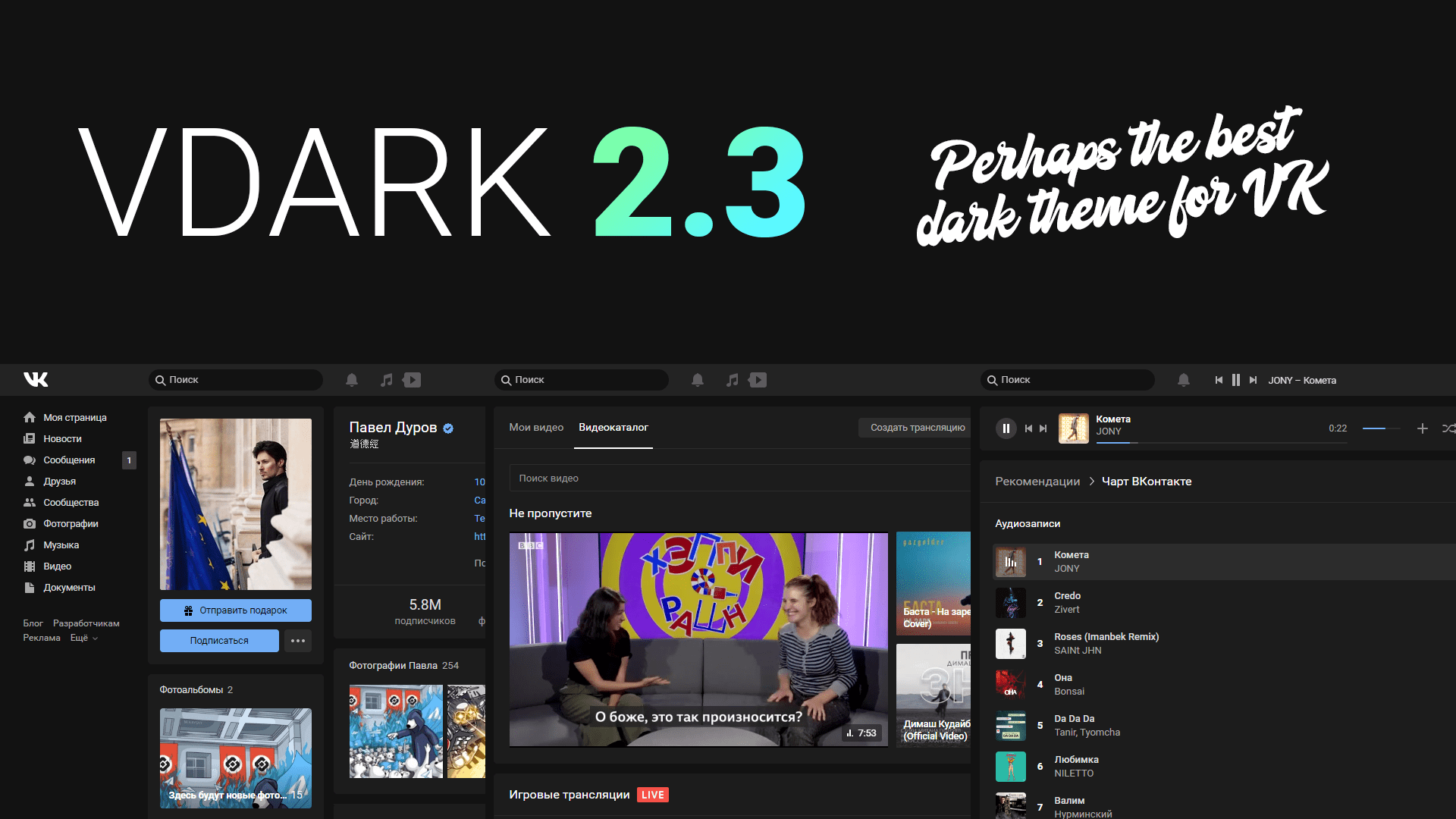1456x819 pixels.
Task: Click the chat bubble icon beside Сообщения
Action: tap(30, 460)
